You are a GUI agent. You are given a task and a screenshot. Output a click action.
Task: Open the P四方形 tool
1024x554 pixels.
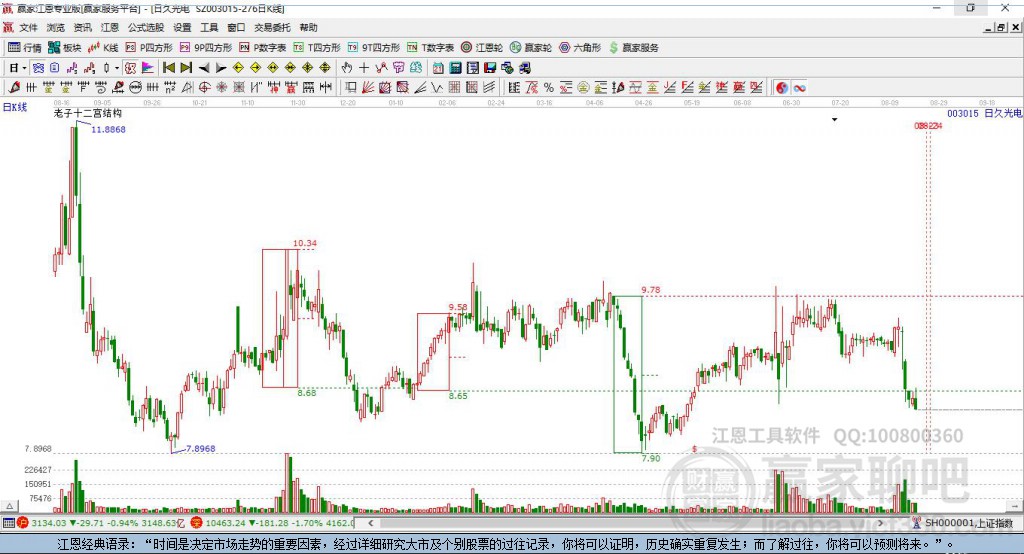pos(149,48)
